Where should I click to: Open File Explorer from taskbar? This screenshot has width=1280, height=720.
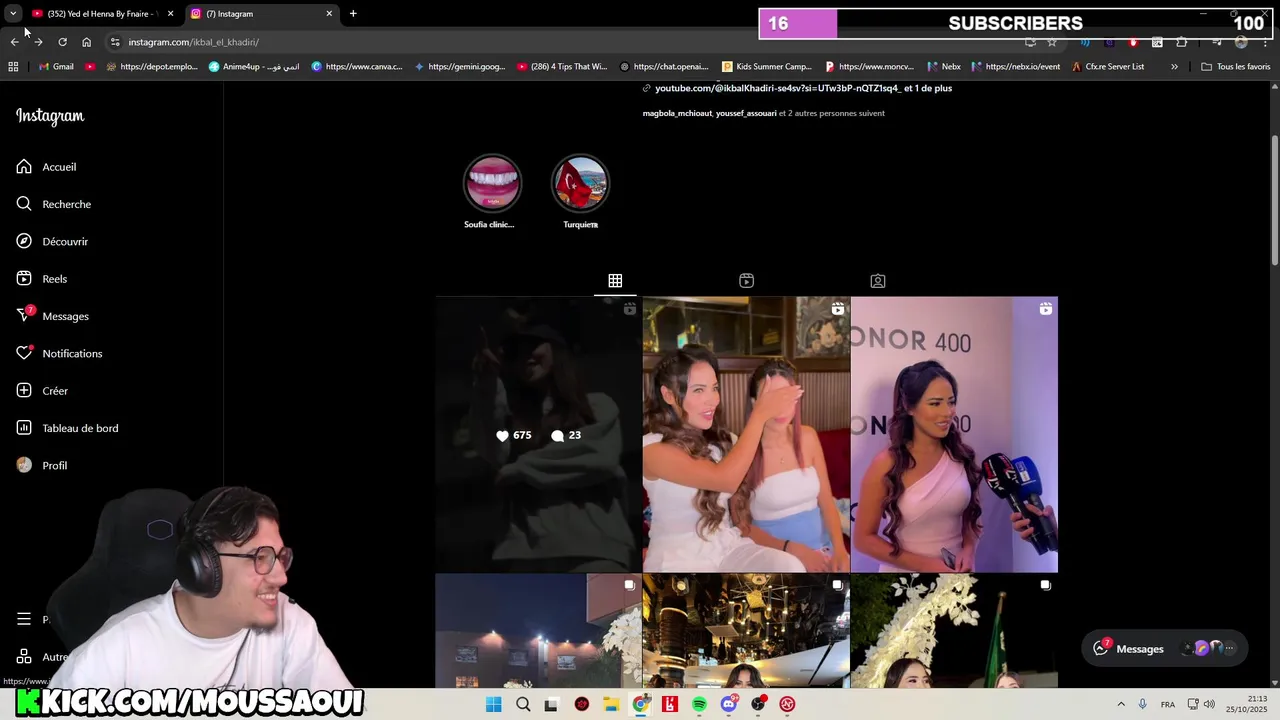611,705
